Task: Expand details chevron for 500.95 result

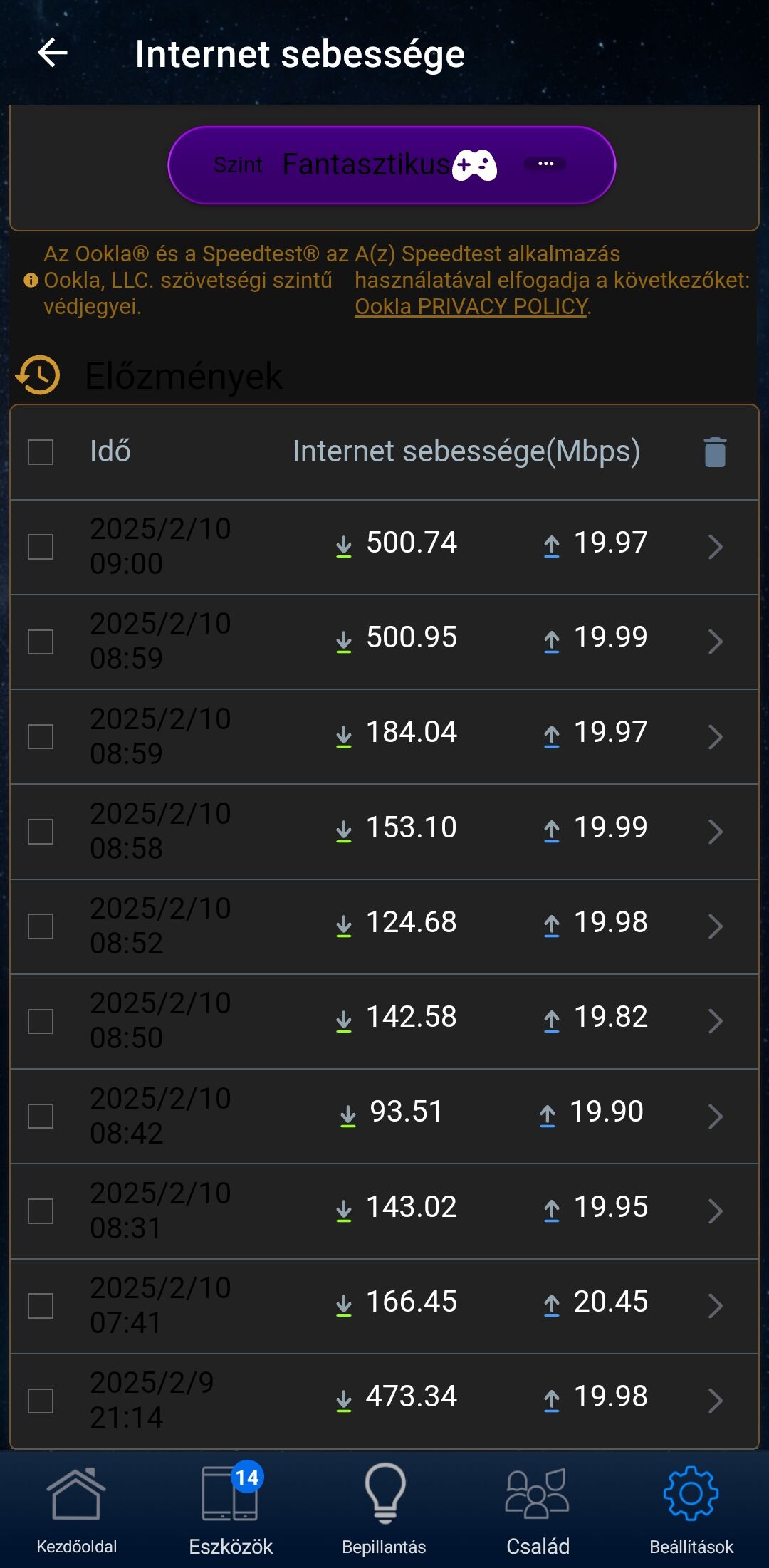Action: (x=716, y=642)
